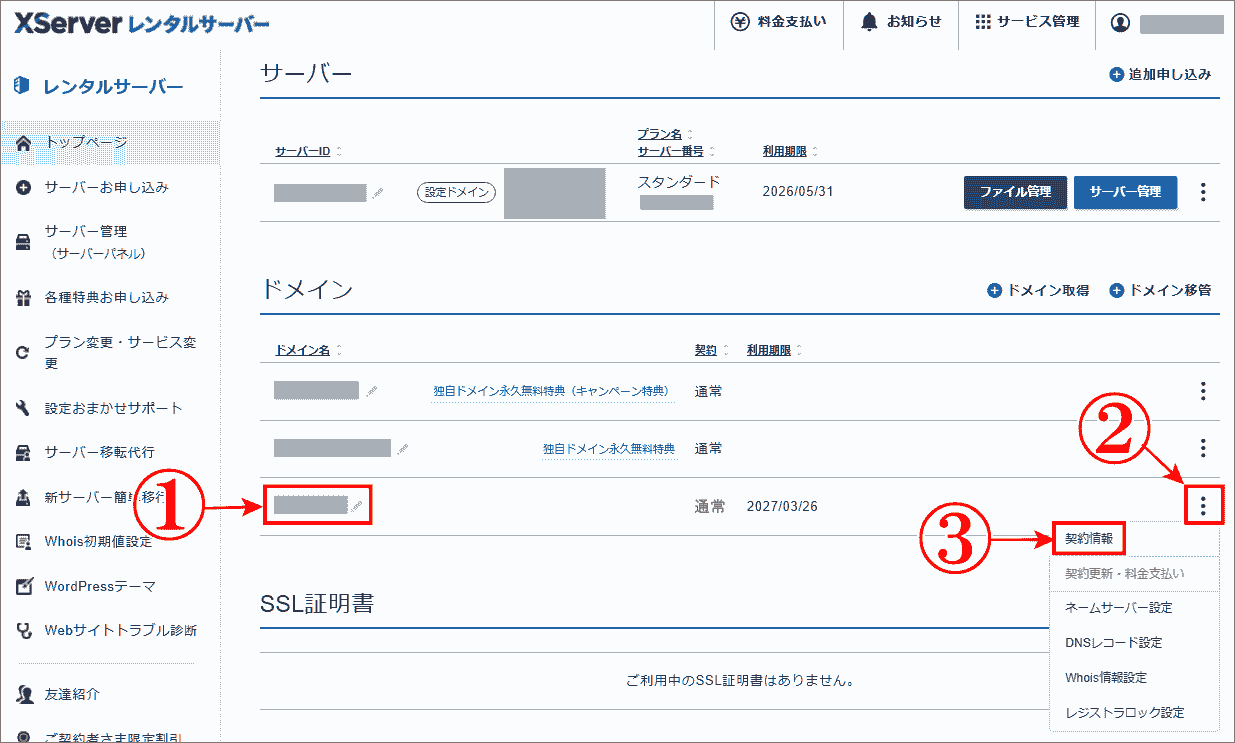1235x743 pixels.
Task: Open three-dot menu in server row
Action: pos(1203,192)
